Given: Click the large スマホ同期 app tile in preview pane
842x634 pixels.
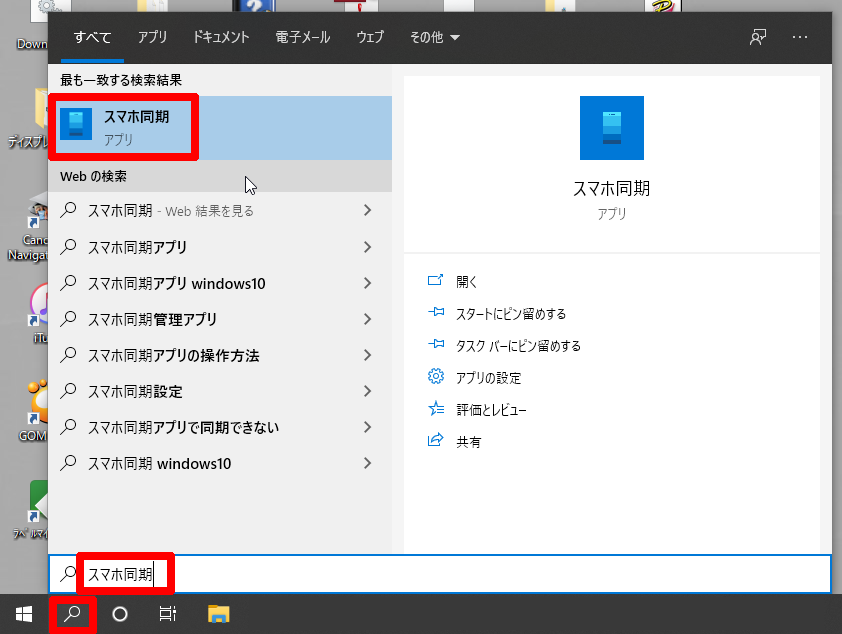Looking at the screenshot, I should click(612, 128).
